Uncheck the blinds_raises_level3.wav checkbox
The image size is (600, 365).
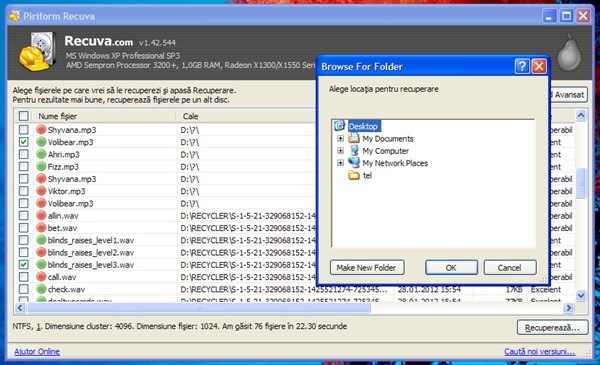click(x=23, y=264)
